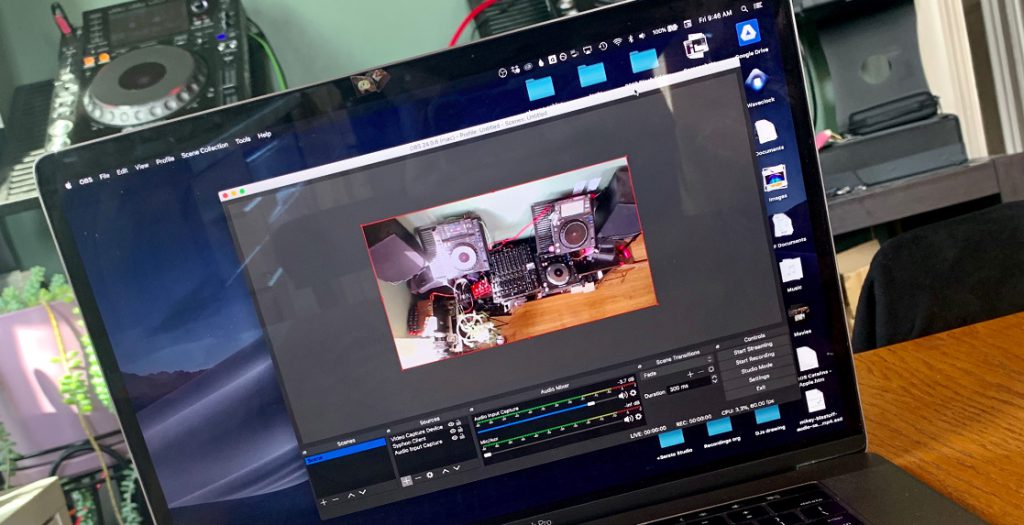Select the highlighted Scene in Scenes list
This screenshot has height=525, width=1024.
345,451
